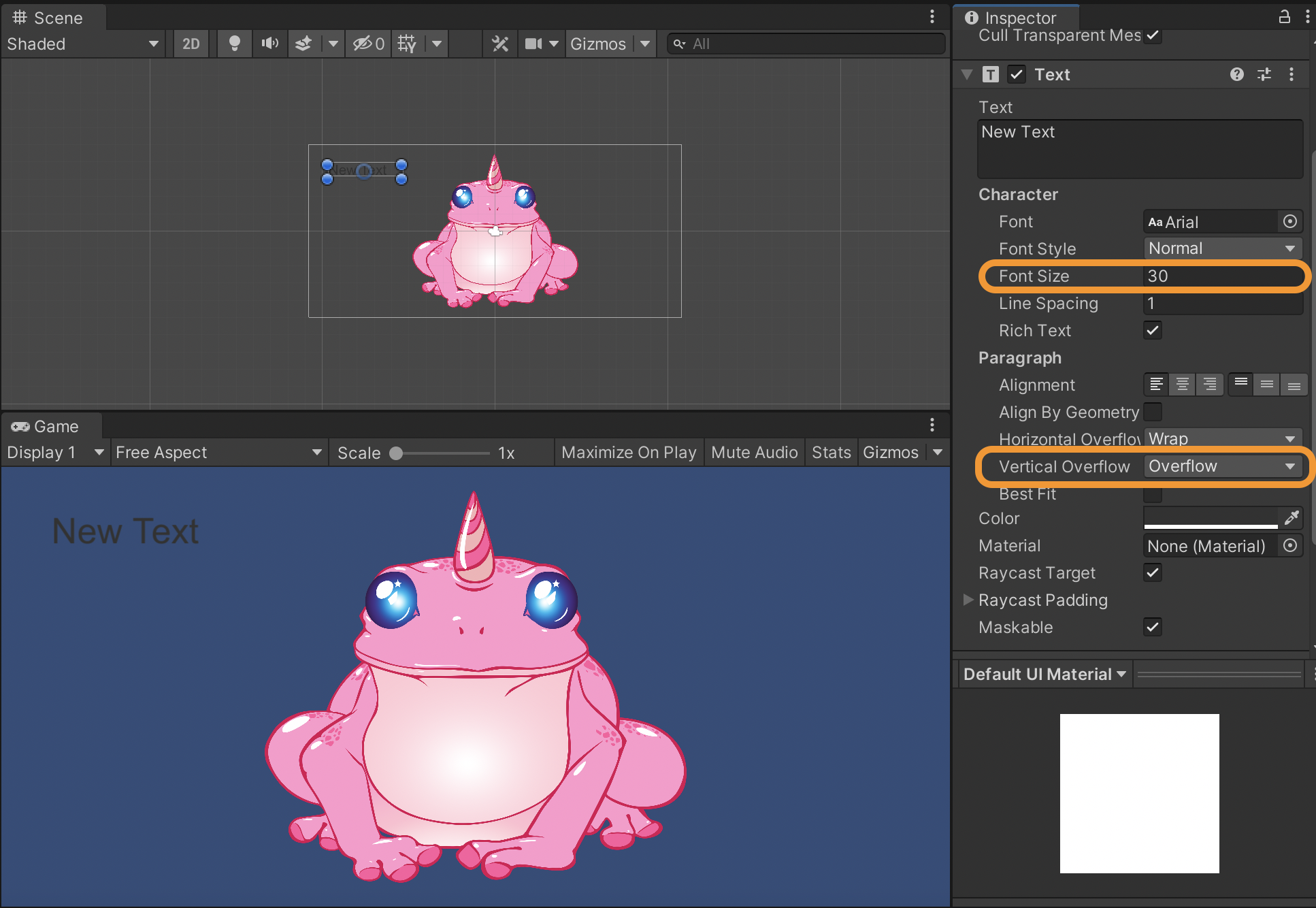Click the Color swatch for text color
The height and width of the screenshot is (908, 1316).
click(x=1209, y=518)
